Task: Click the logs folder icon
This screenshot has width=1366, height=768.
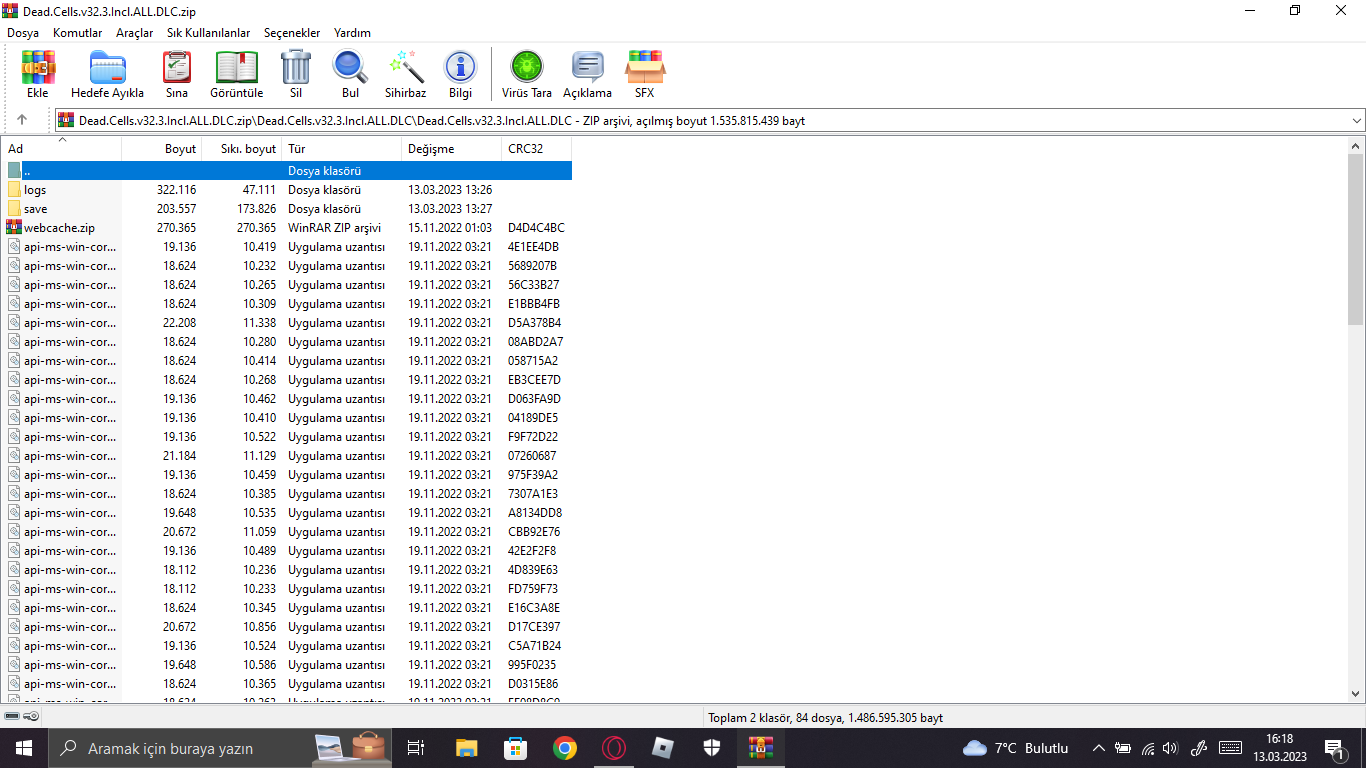Action: click(x=14, y=190)
